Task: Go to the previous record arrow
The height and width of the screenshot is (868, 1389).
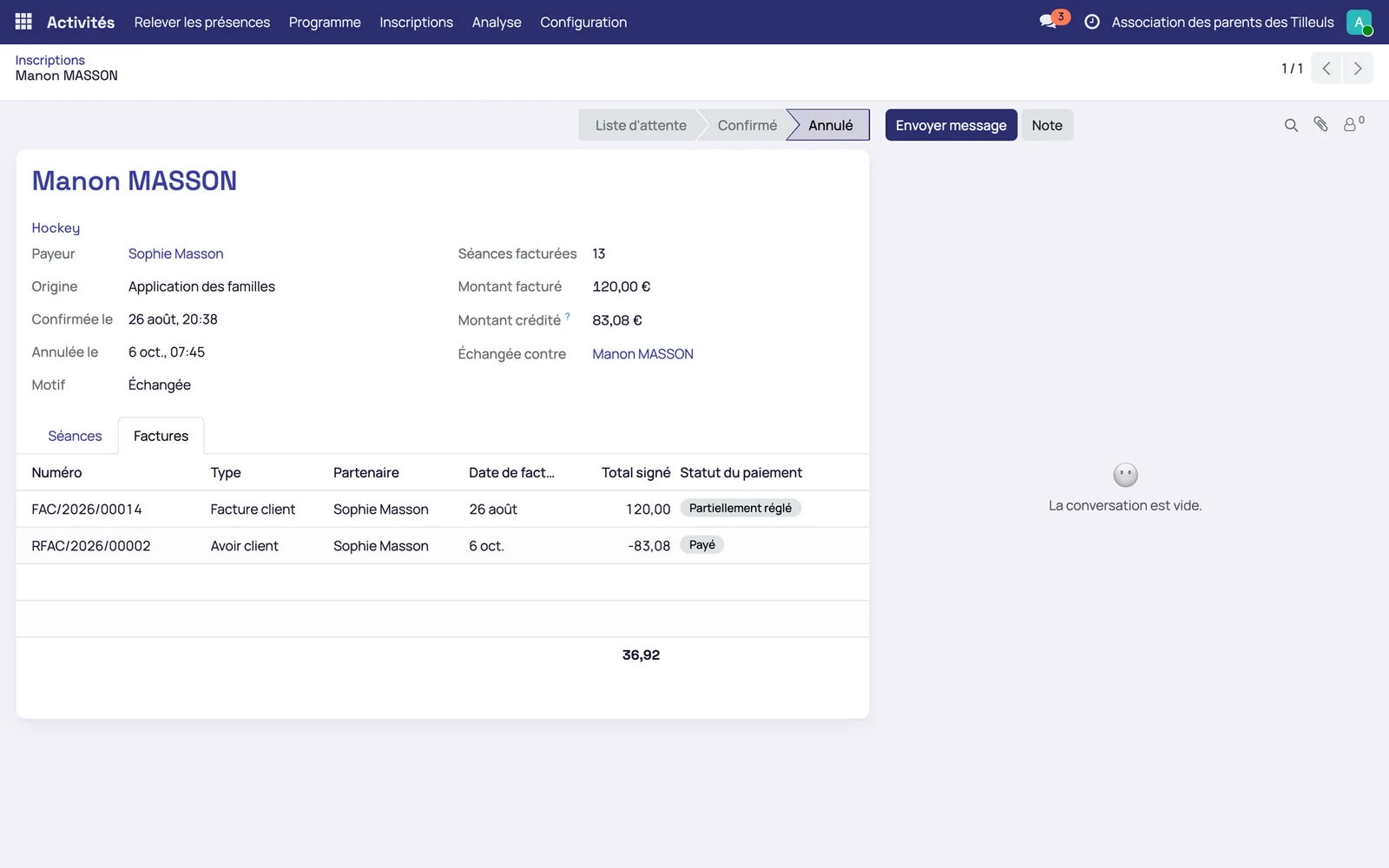Action: click(1326, 69)
